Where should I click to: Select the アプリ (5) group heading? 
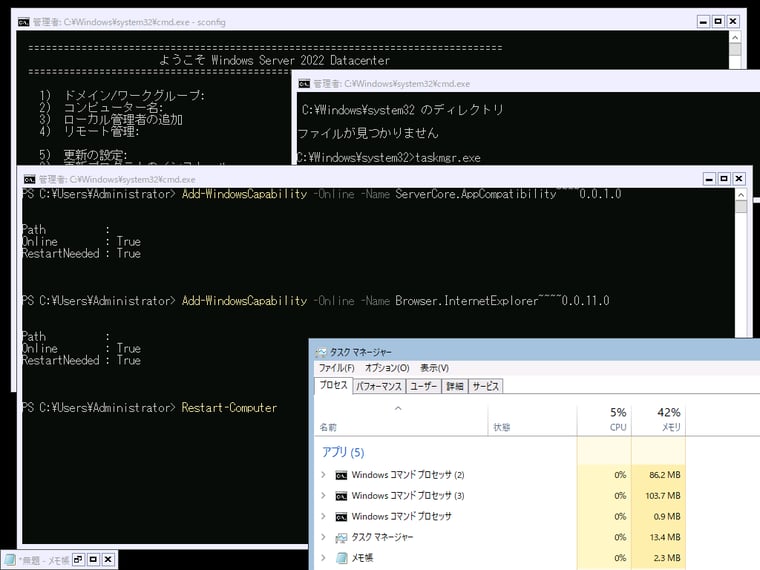coord(343,452)
